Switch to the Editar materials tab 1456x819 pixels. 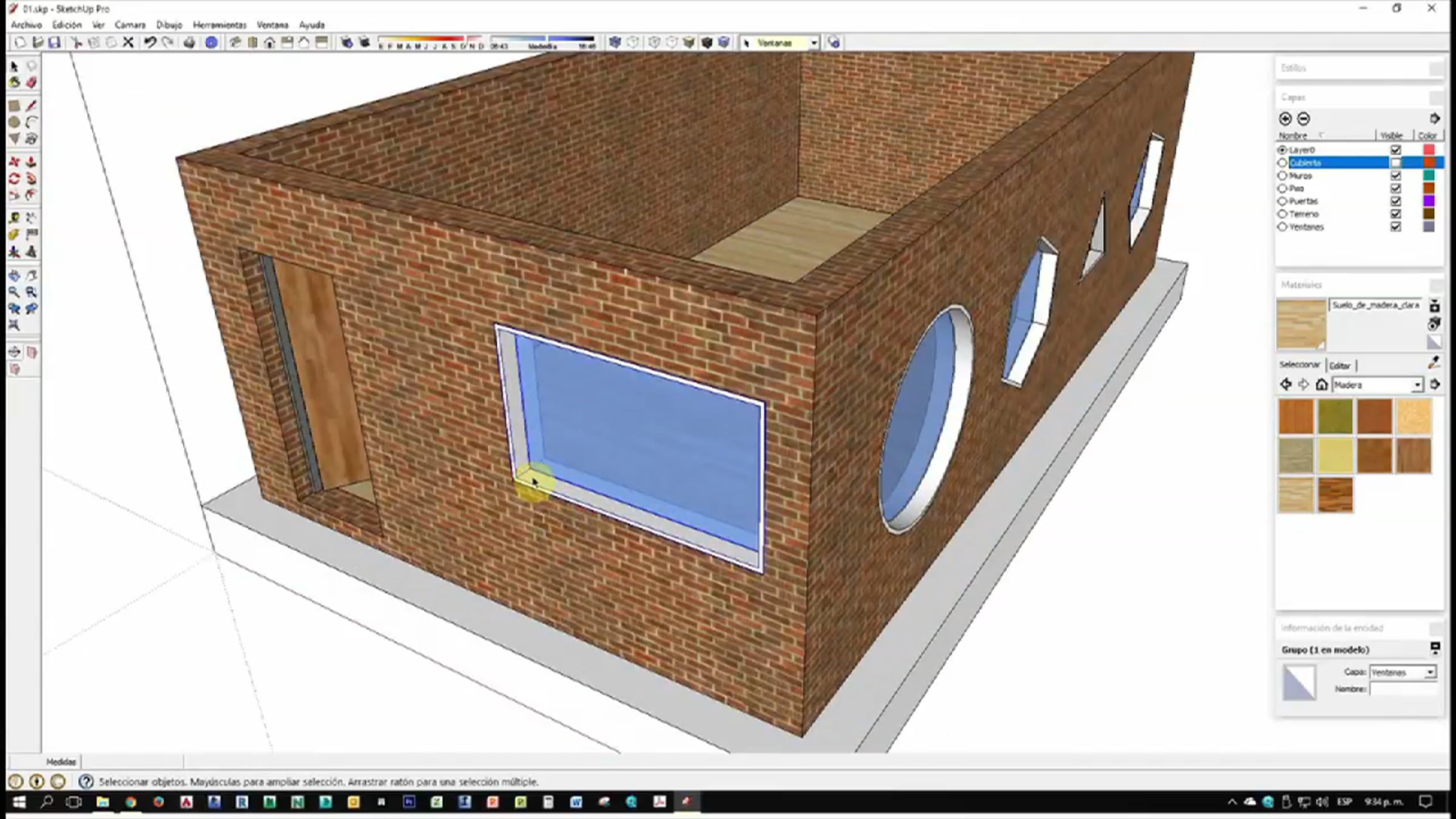tap(1340, 365)
